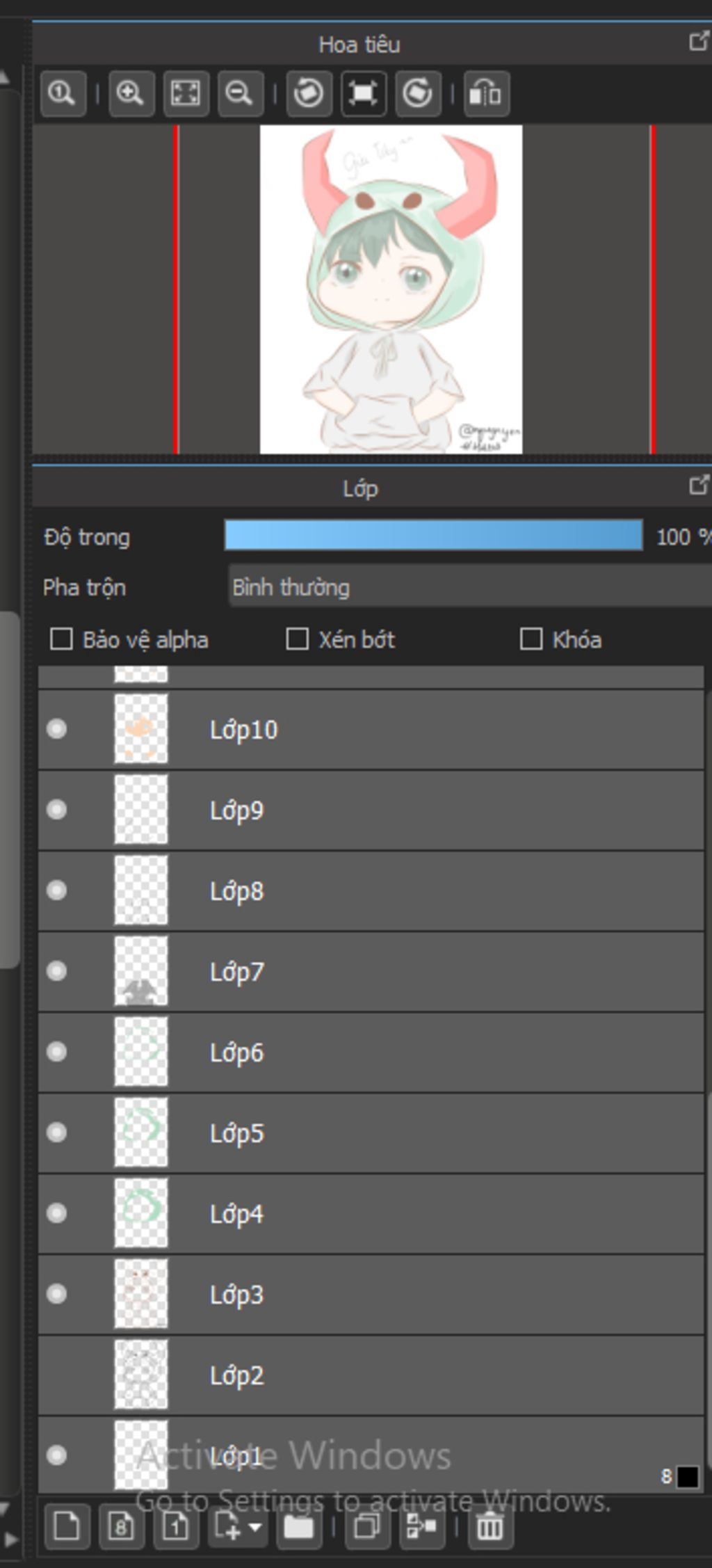Hide the Lớp10 layer

pyautogui.click(x=56, y=729)
